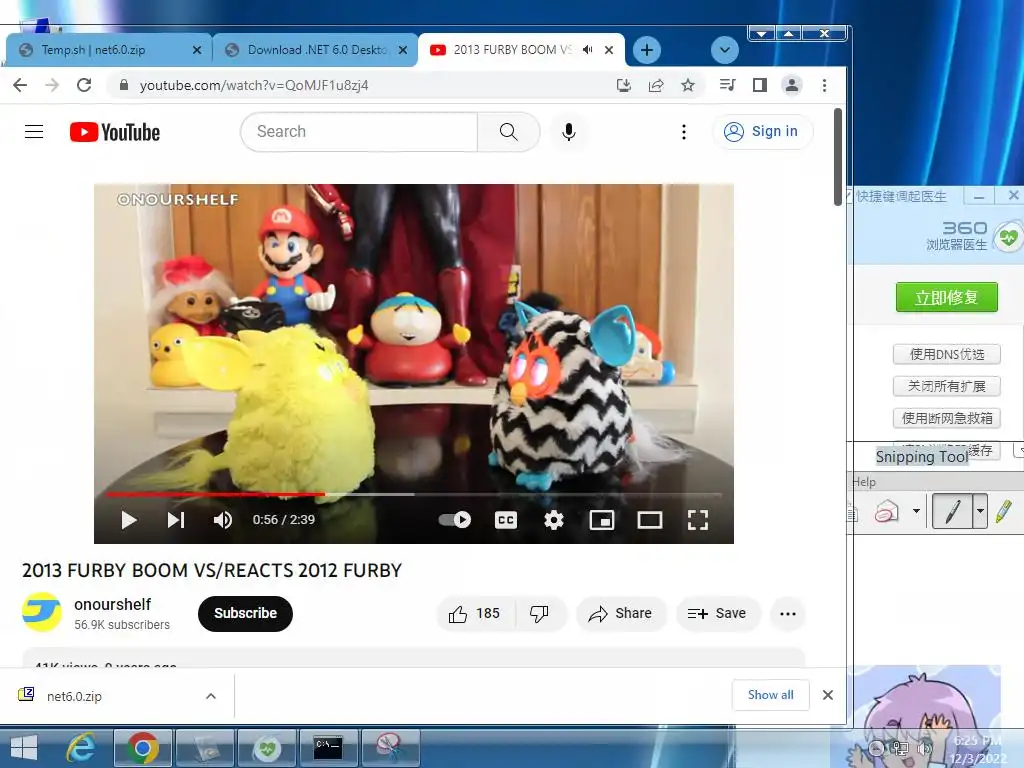This screenshot has width=1024, height=768.
Task: Go to YouTube home logo
Action: coord(115,133)
